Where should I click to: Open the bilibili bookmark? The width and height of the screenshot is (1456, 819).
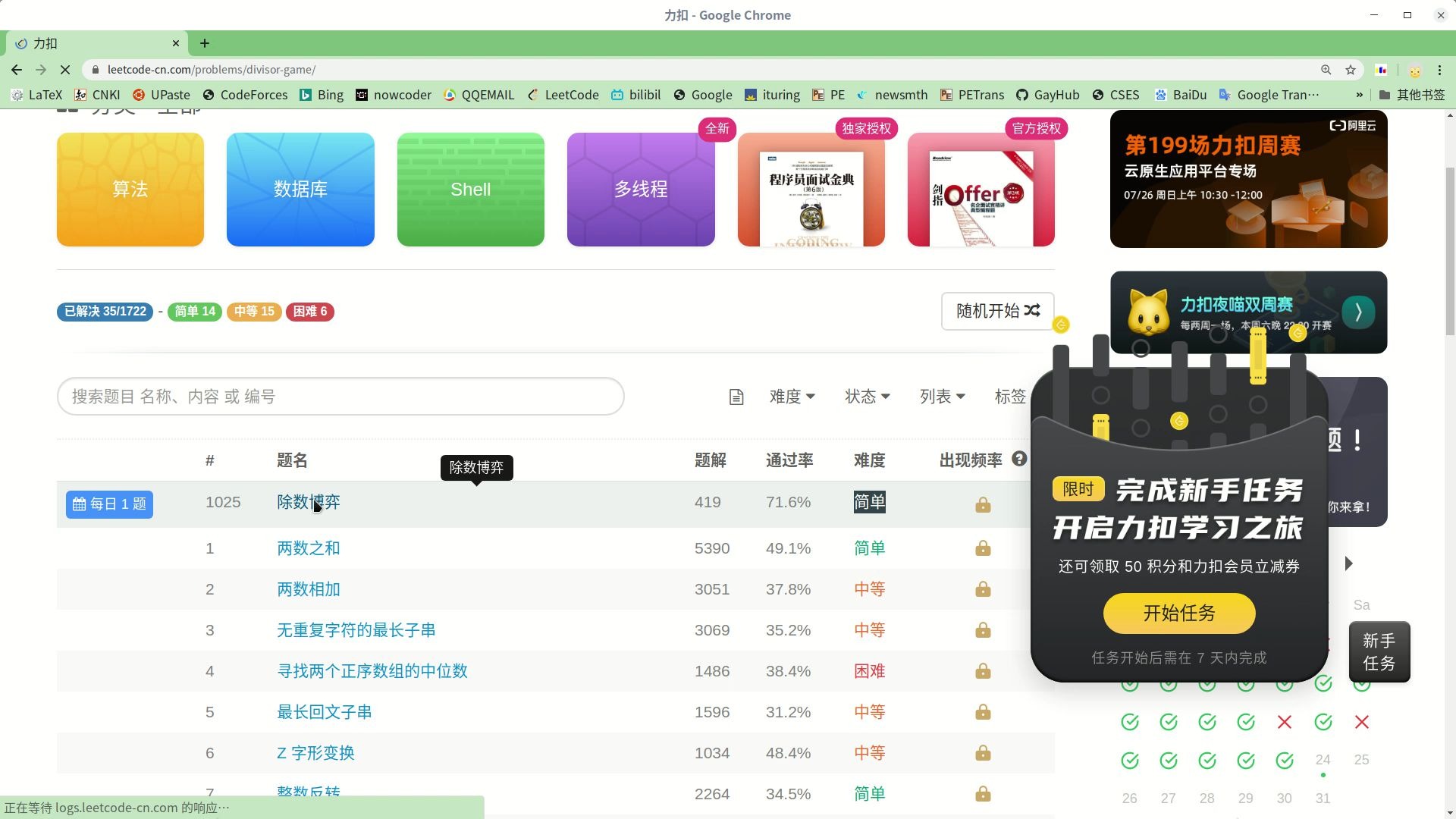[x=644, y=95]
